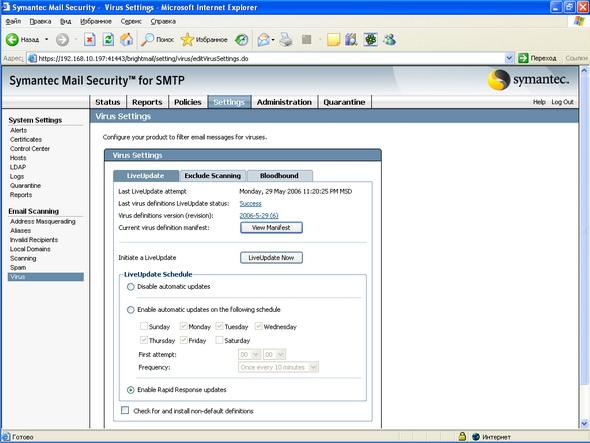Check 'Check for and install non-default definitions'
590x443 pixels.
click(125, 410)
